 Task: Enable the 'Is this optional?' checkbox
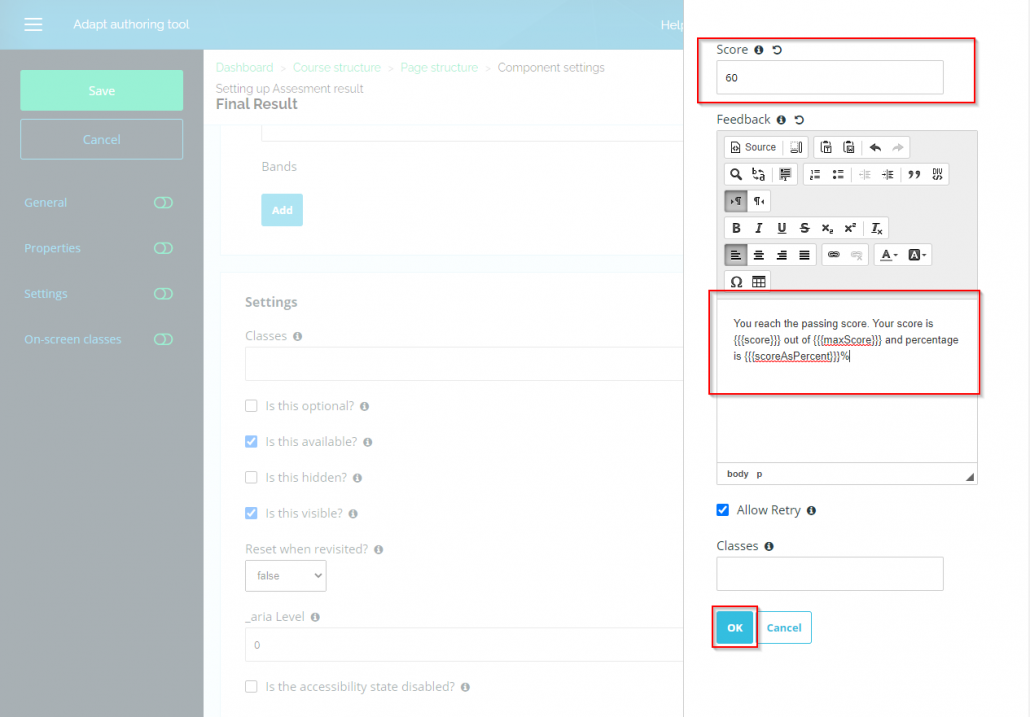point(249,406)
